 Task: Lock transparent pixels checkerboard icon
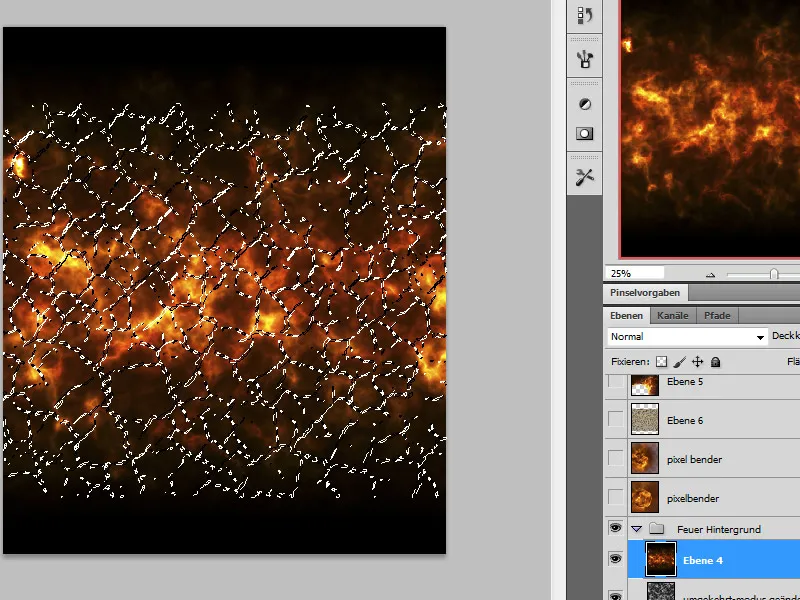pos(661,362)
